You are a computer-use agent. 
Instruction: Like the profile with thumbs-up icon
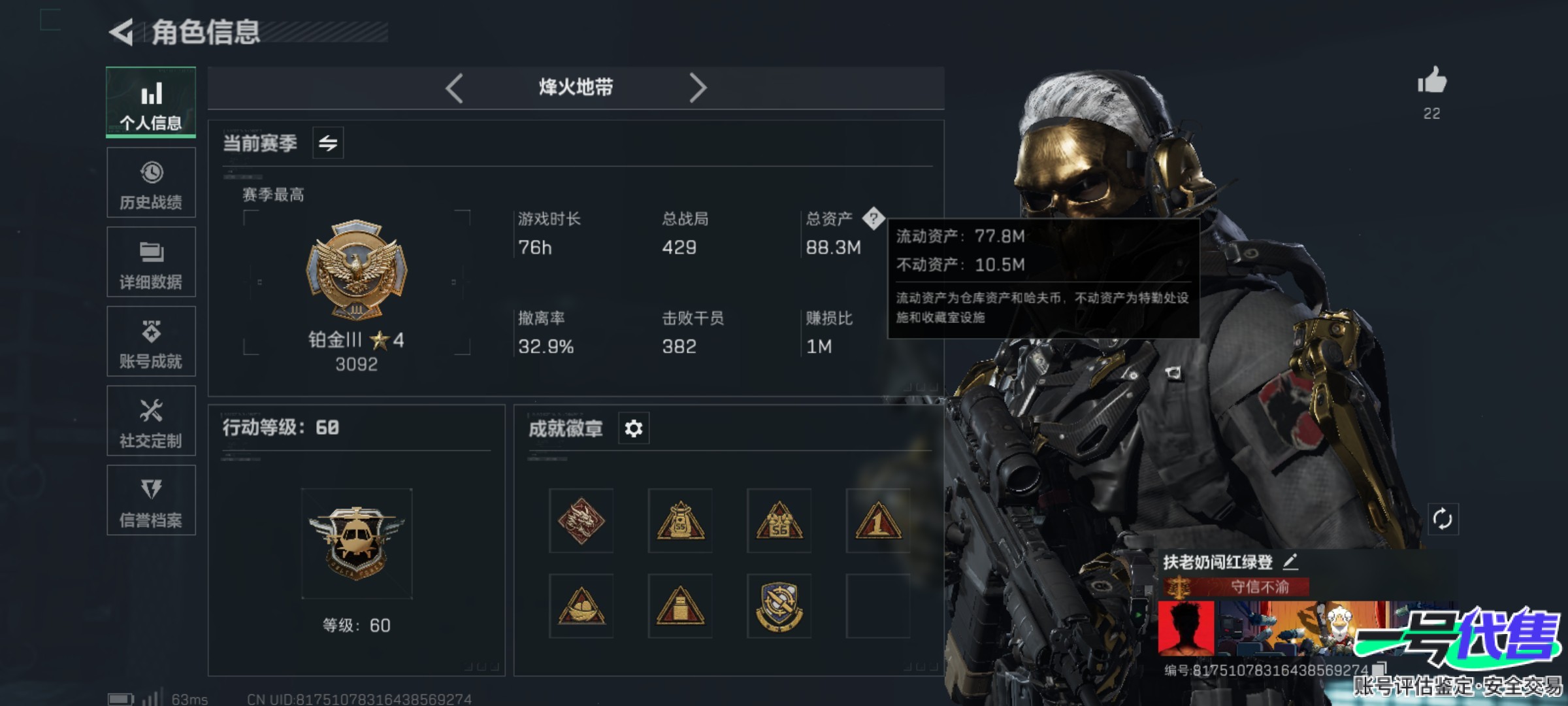point(1432,81)
